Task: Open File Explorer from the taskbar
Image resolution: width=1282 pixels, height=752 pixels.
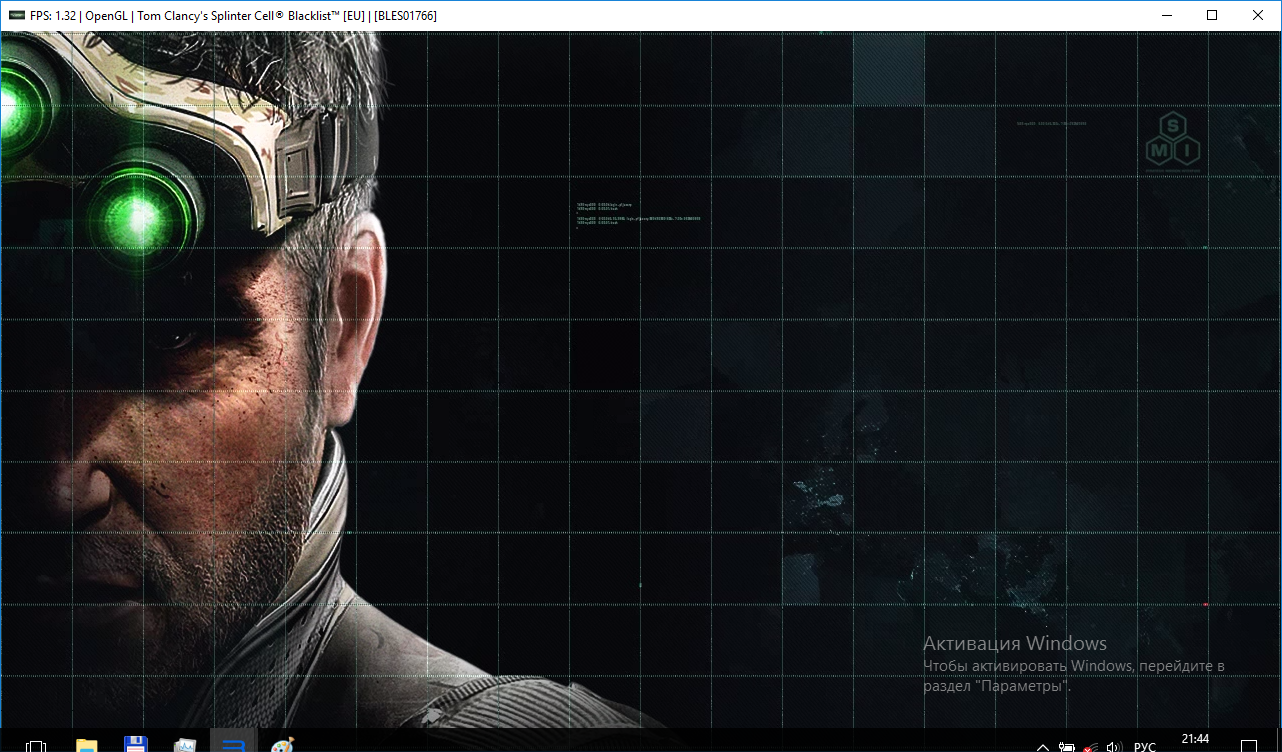Action: [87, 744]
